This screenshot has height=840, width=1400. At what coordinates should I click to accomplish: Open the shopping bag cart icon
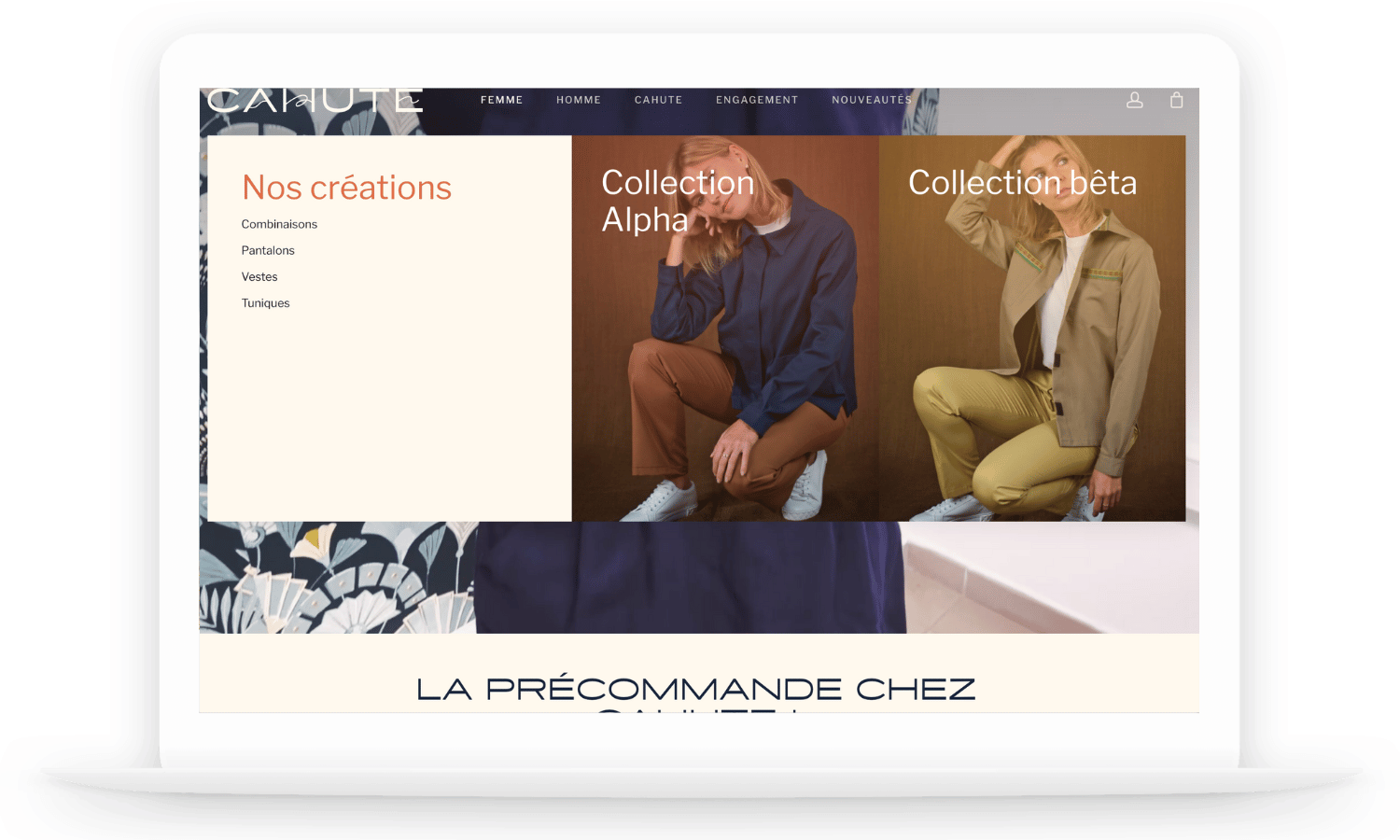click(1176, 100)
